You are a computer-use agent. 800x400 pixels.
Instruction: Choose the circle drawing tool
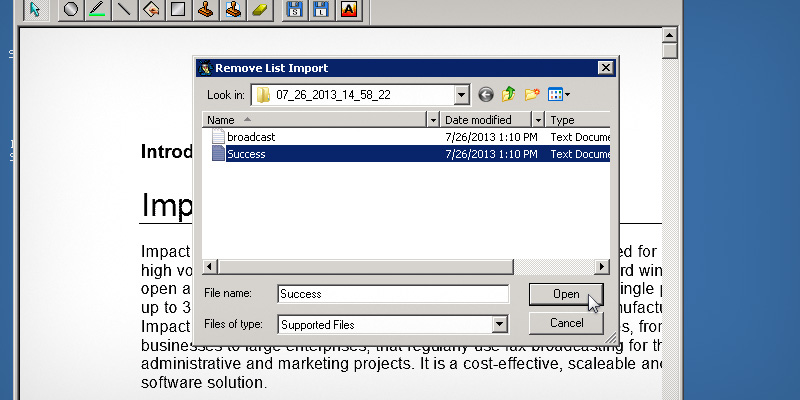[71, 10]
